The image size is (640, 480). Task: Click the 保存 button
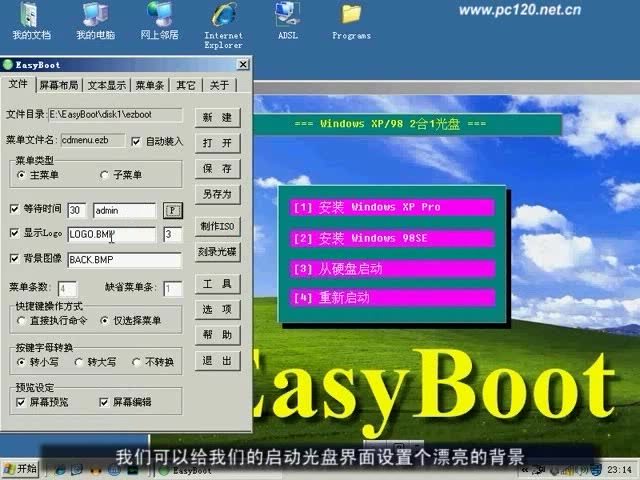tap(217, 169)
